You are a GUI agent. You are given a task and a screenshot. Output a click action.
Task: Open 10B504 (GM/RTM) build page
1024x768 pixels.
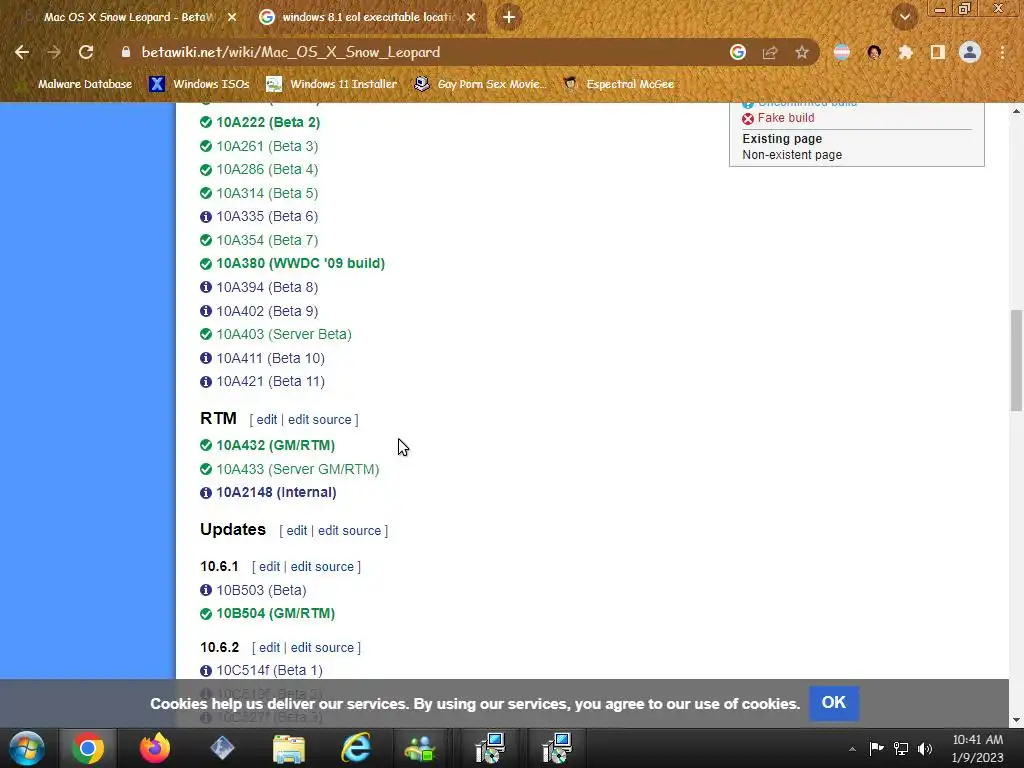click(x=276, y=613)
